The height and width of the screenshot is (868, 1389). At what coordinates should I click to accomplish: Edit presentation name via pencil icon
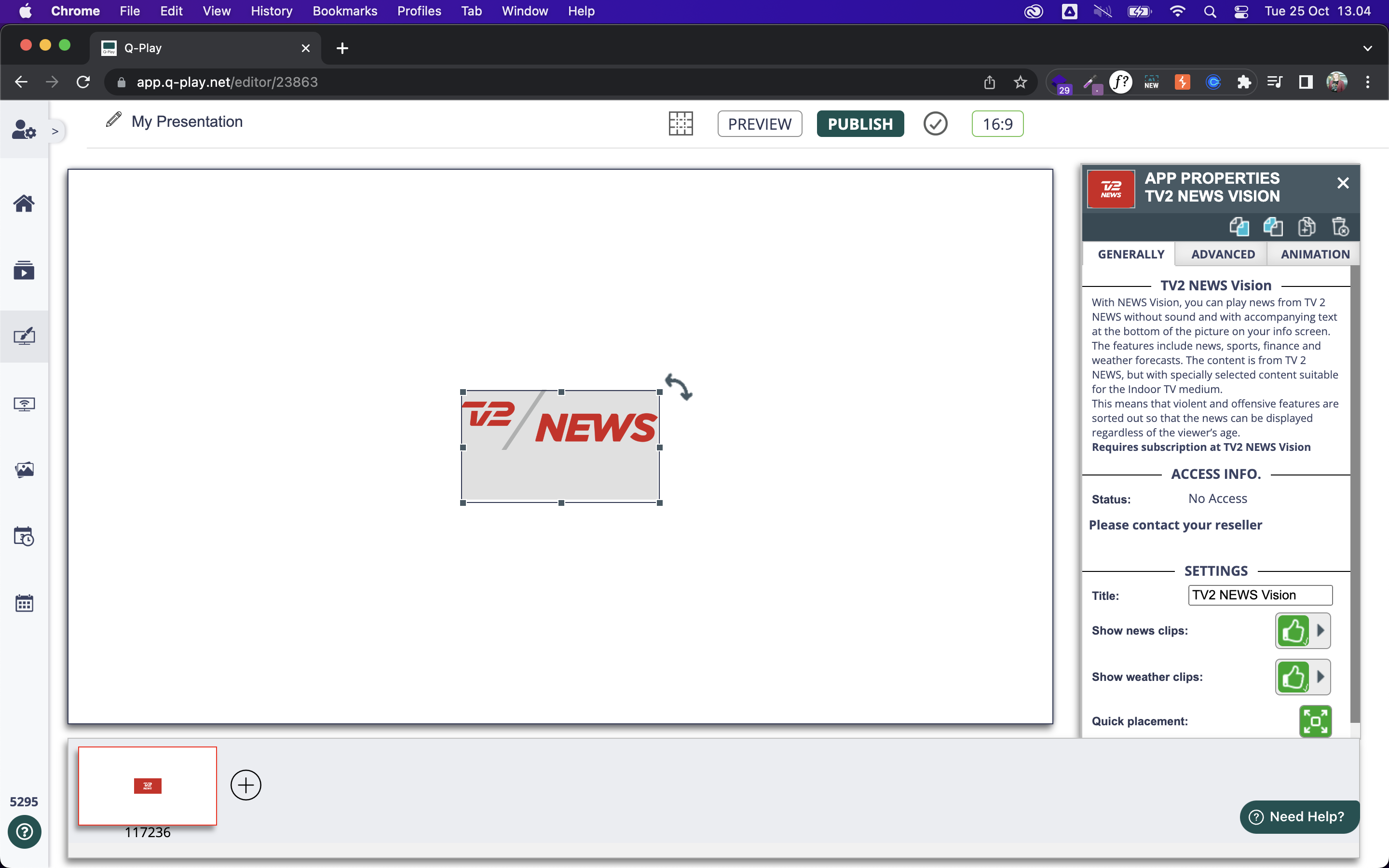(114, 120)
